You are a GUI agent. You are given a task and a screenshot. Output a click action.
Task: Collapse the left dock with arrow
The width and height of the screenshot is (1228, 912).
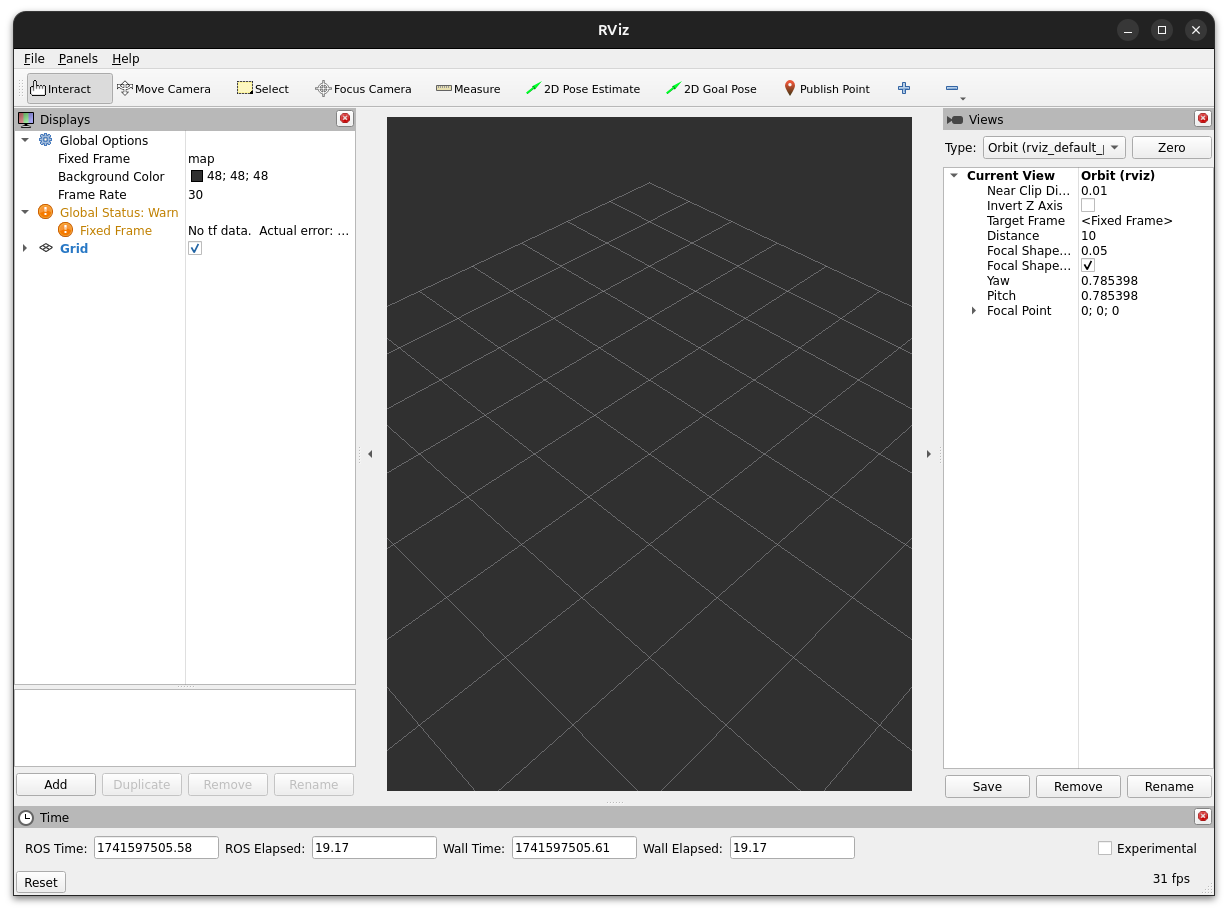pos(370,454)
